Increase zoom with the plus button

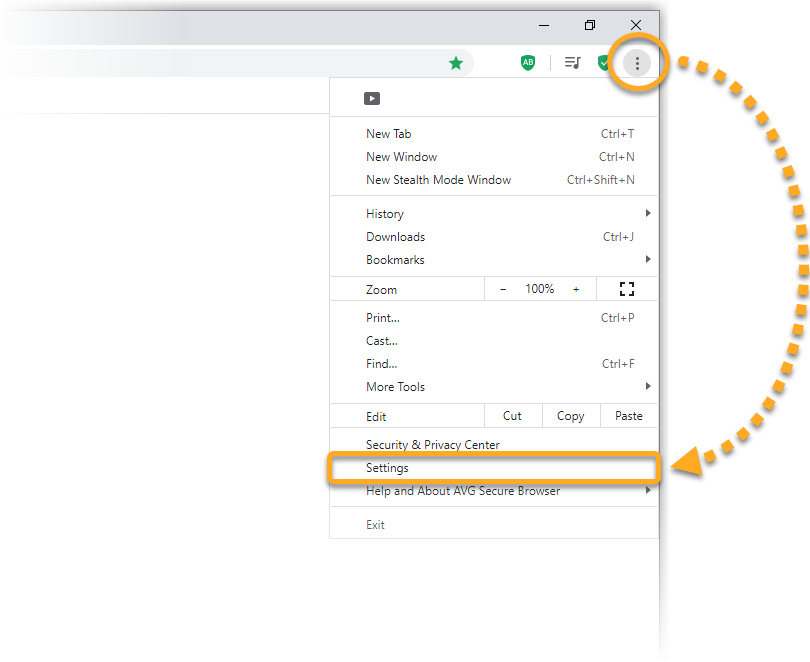pos(576,289)
